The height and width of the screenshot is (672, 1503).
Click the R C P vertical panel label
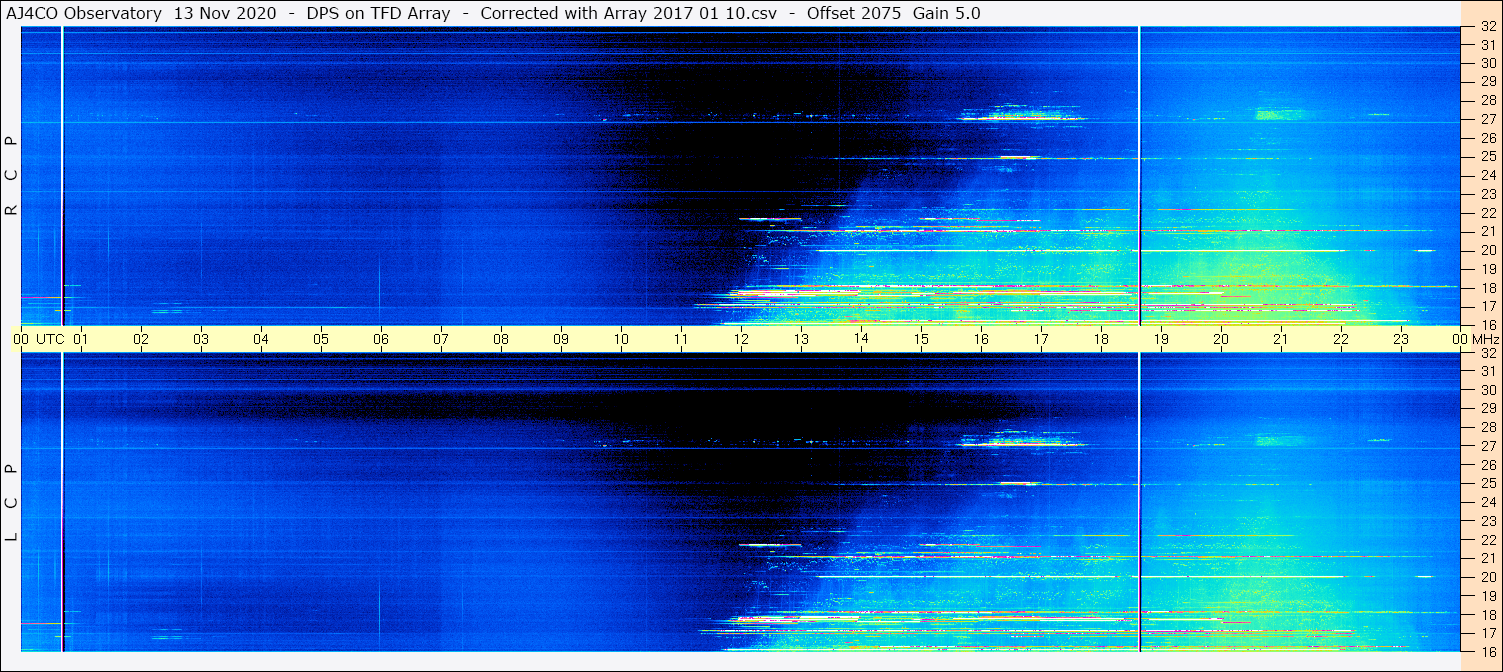coord(11,175)
